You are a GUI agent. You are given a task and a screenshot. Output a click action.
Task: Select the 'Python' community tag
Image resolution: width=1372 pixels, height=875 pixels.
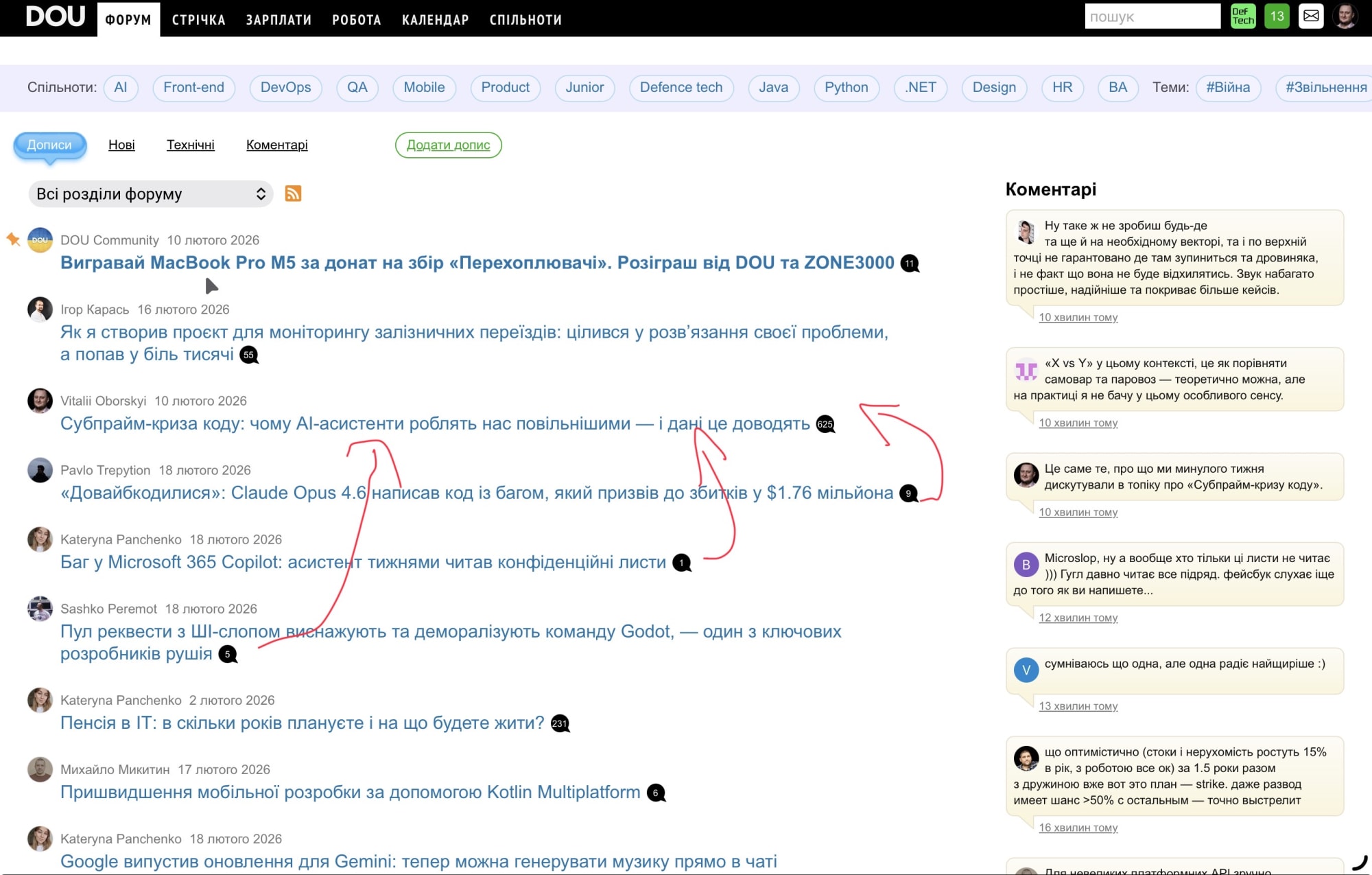click(846, 87)
